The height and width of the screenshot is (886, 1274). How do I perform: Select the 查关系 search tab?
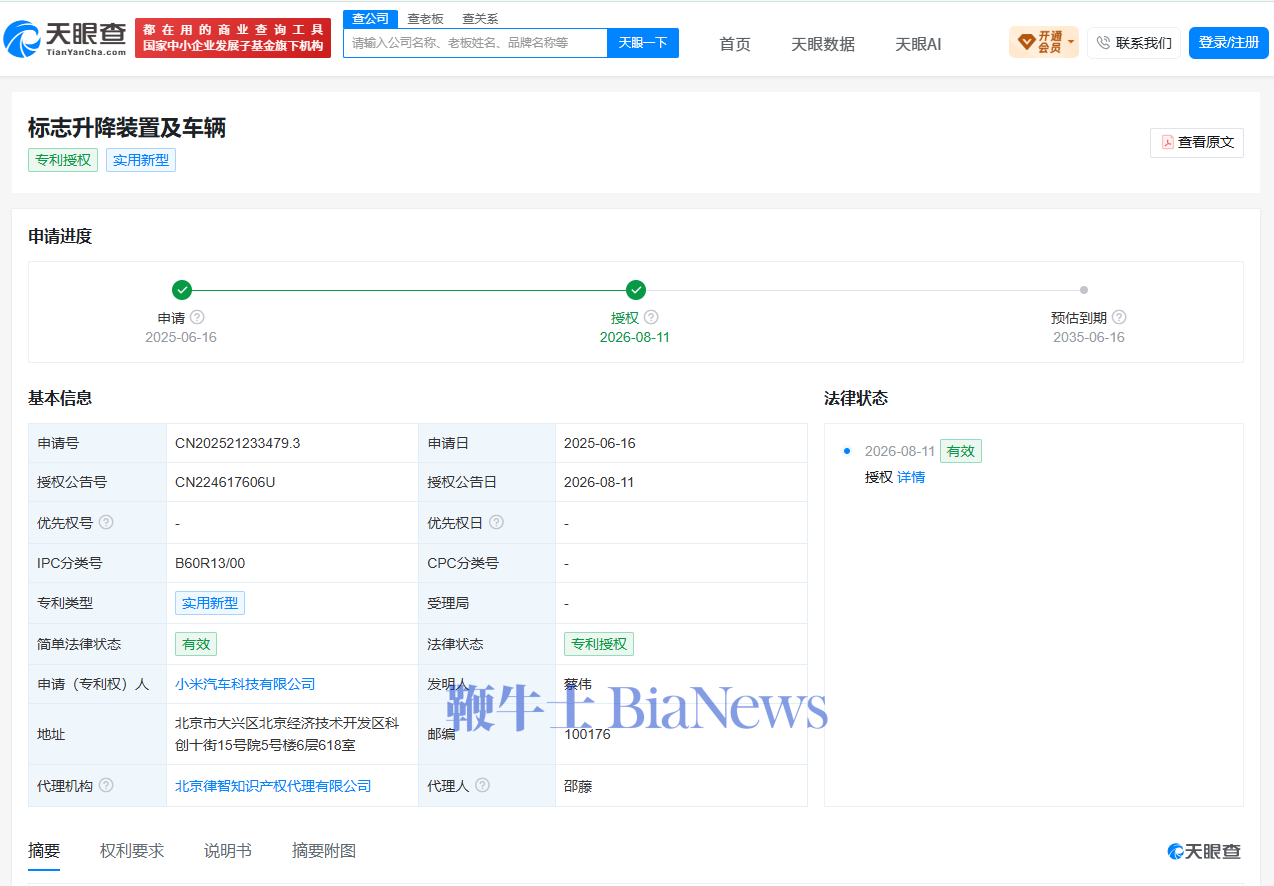click(480, 19)
